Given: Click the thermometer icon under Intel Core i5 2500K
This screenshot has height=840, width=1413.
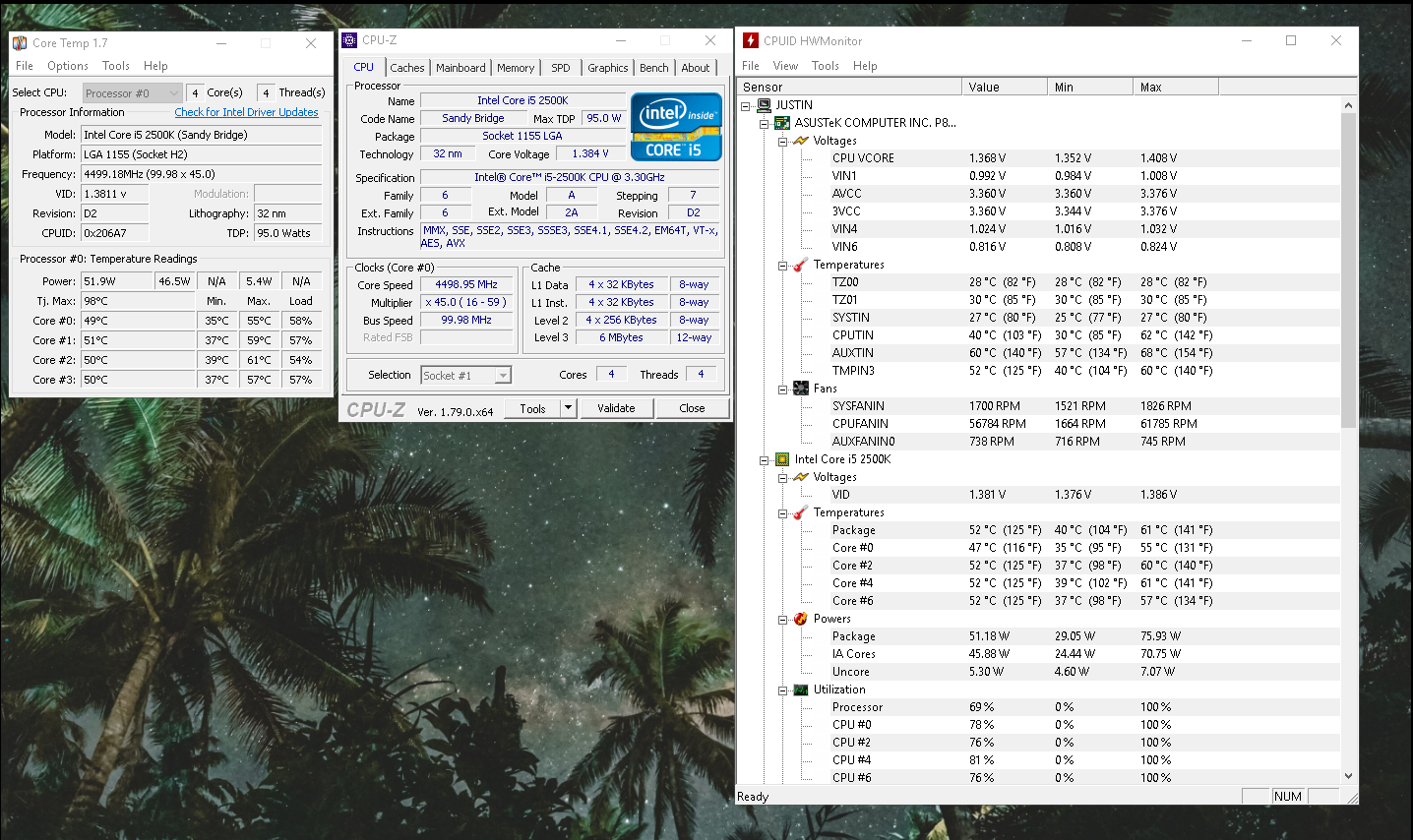Looking at the screenshot, I should [801, 512].
